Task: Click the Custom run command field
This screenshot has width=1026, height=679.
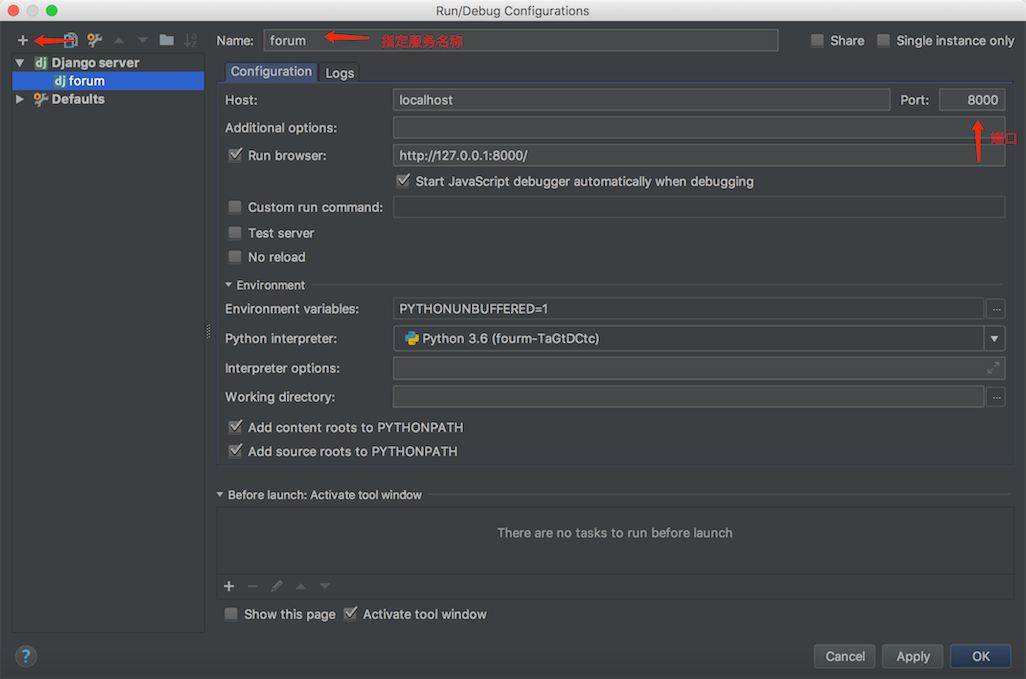Action: pos(699,207)
